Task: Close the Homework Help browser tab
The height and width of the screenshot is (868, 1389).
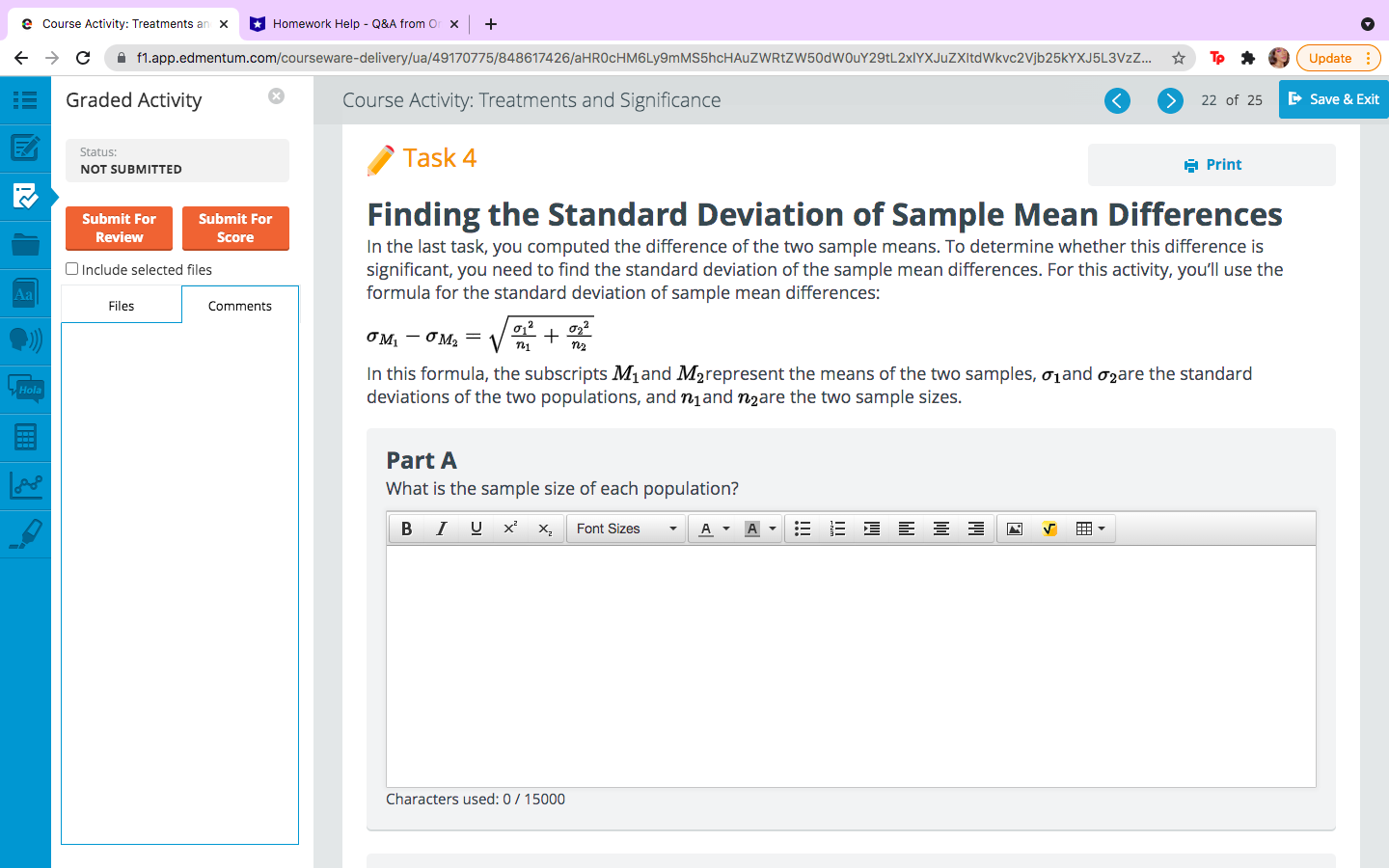Action: [454, 24]
